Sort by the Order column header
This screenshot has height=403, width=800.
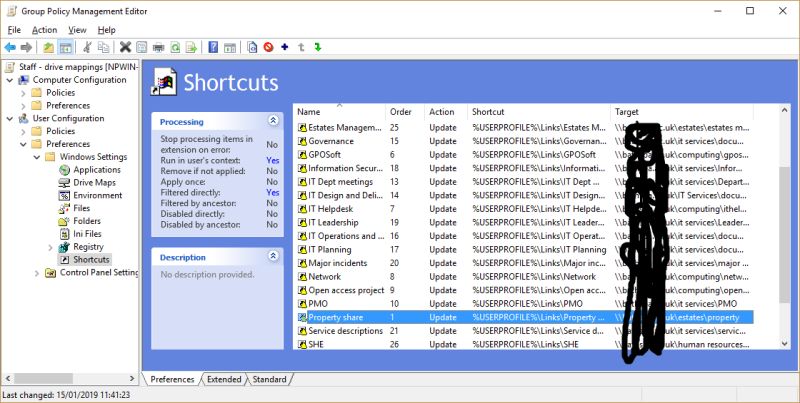point(406,112)
